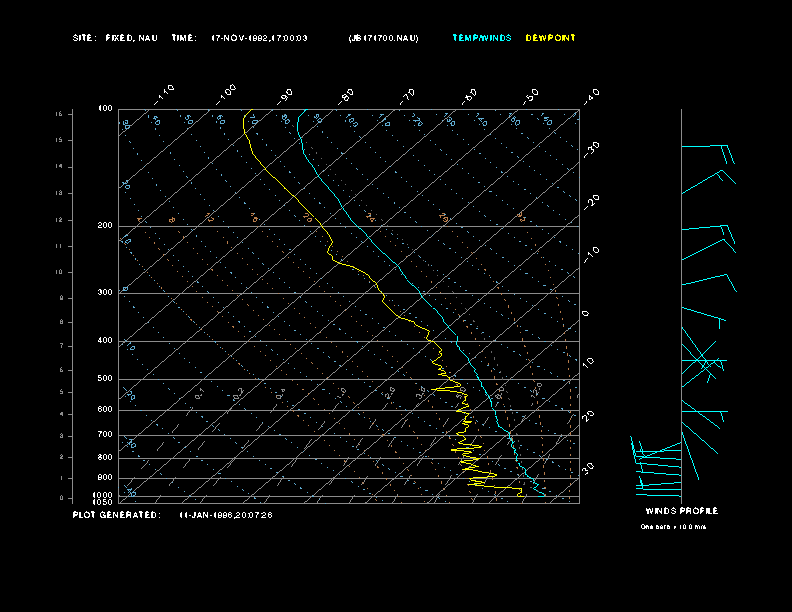Viewport: 792px width, 612px height.
Task: Click the -110 temperature axis label
Action: (165, 93)
